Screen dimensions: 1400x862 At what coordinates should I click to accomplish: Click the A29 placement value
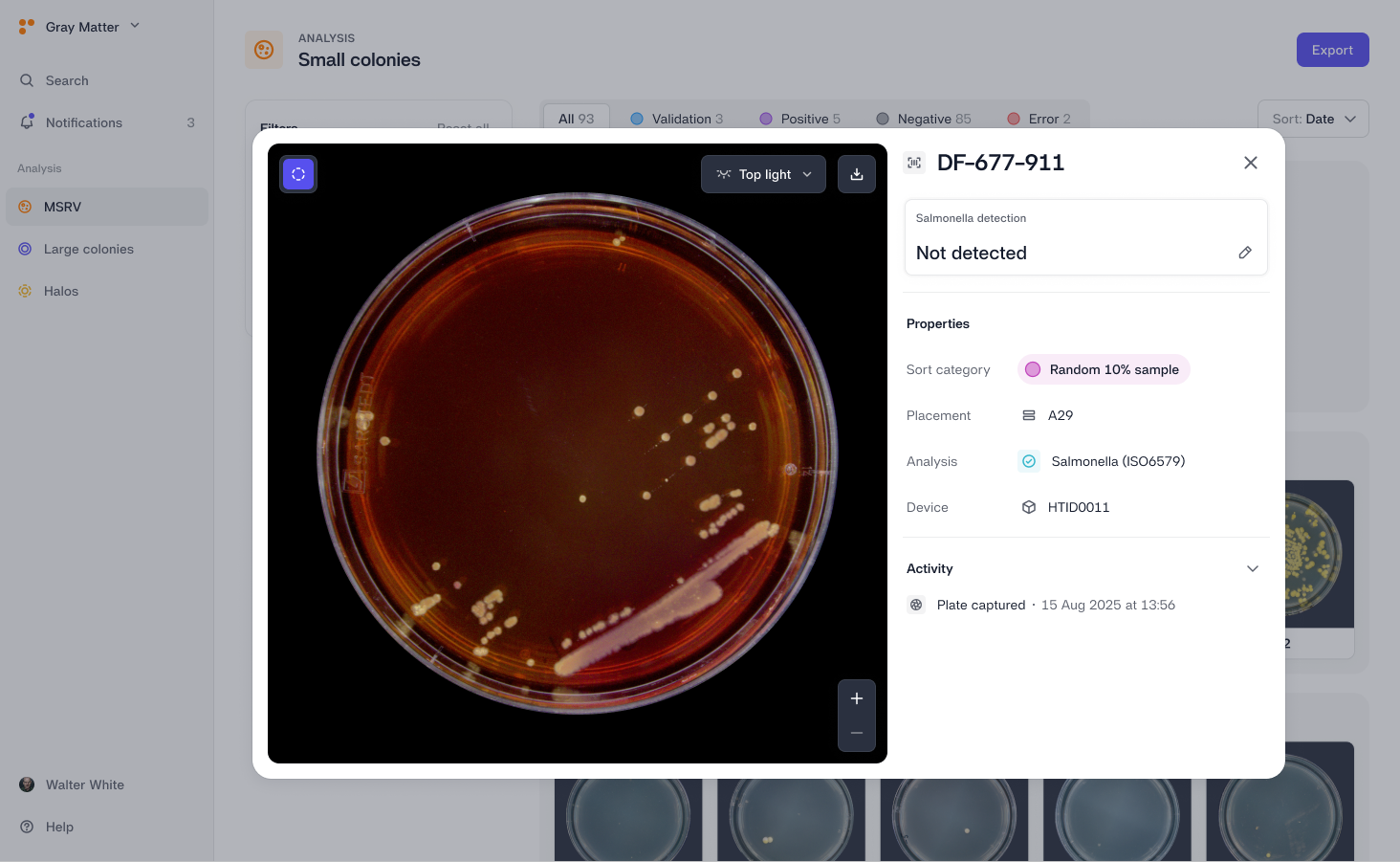pos(1061,415)
